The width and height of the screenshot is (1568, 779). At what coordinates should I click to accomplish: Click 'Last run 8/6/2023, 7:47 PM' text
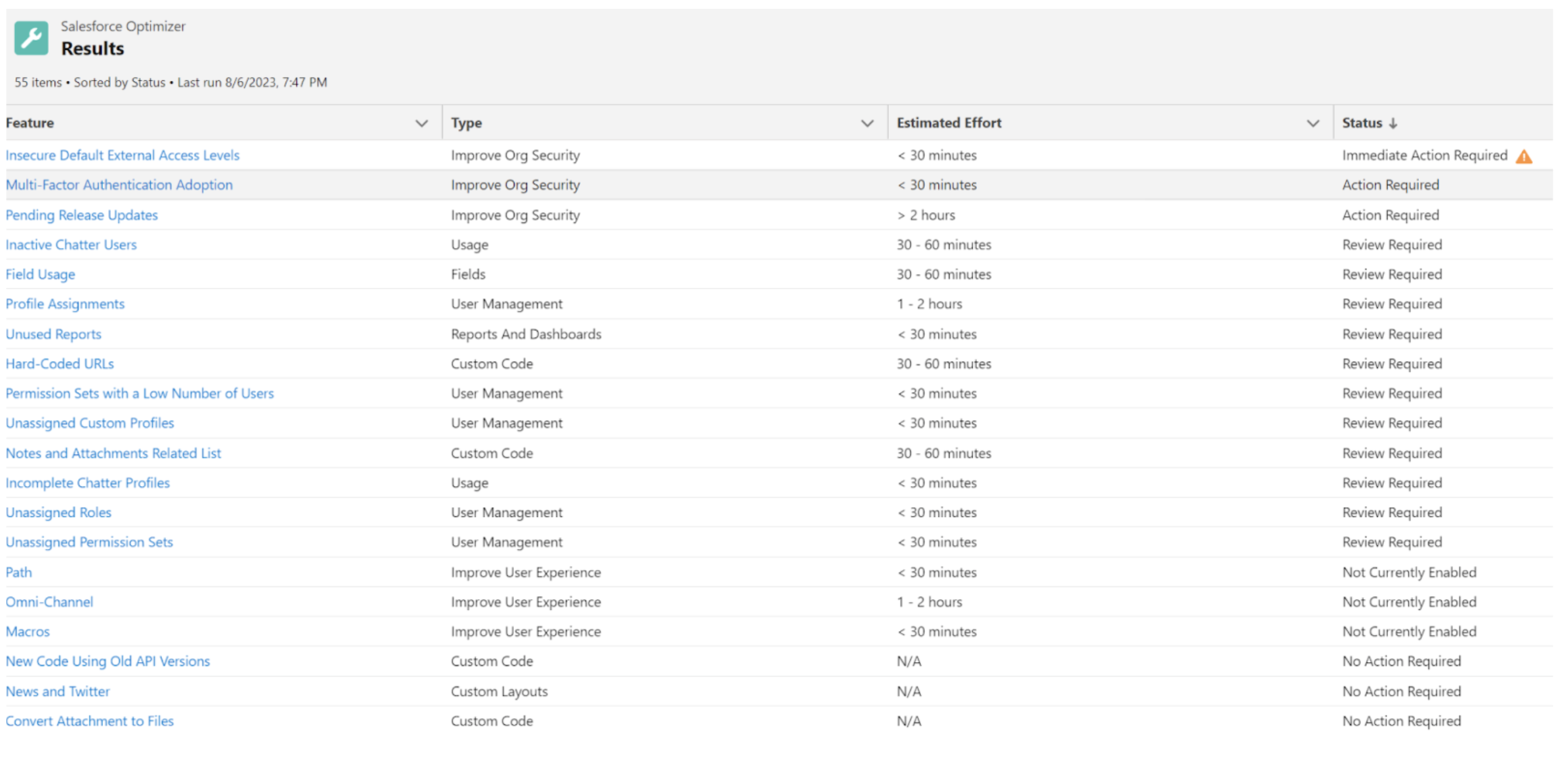tap(252, 82)
